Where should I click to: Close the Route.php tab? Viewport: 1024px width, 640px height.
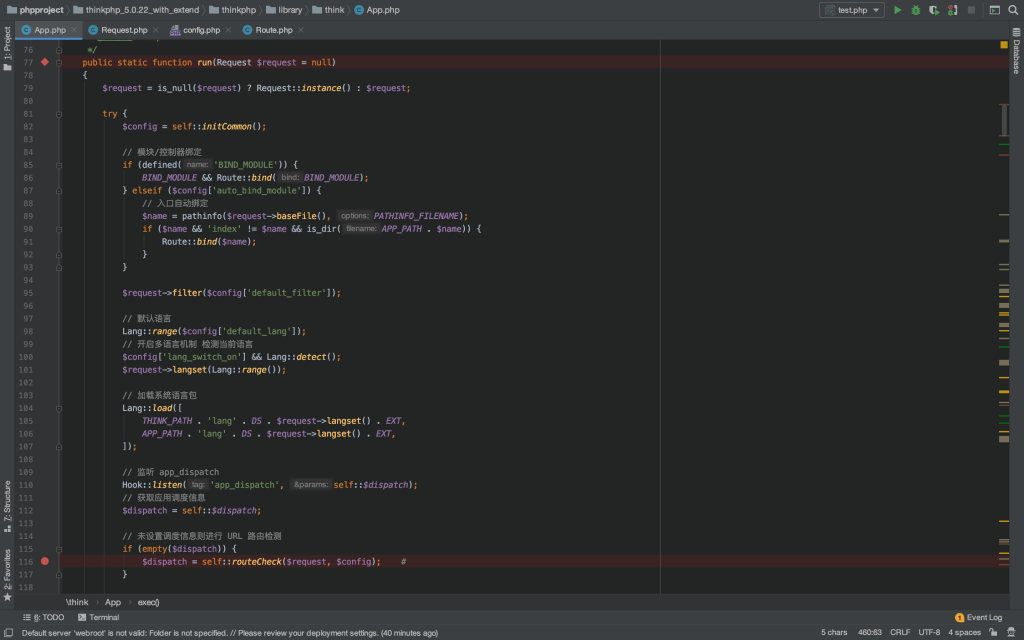click(299, 30)
